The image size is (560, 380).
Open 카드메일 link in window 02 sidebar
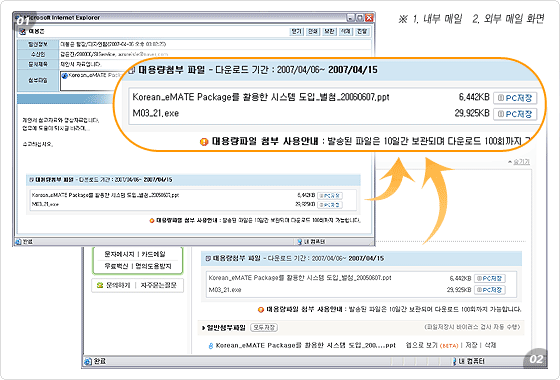click(154, 254)
